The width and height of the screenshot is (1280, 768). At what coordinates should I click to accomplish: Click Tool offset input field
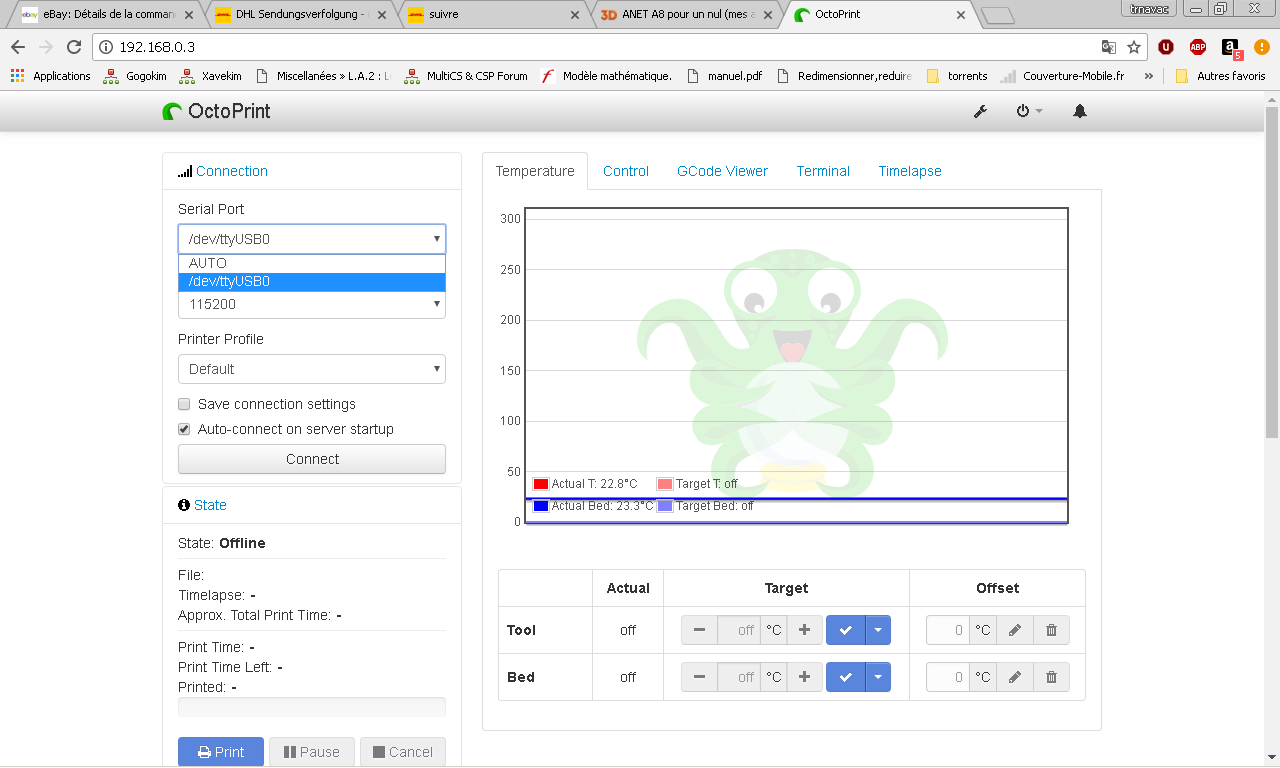[947, 630]
